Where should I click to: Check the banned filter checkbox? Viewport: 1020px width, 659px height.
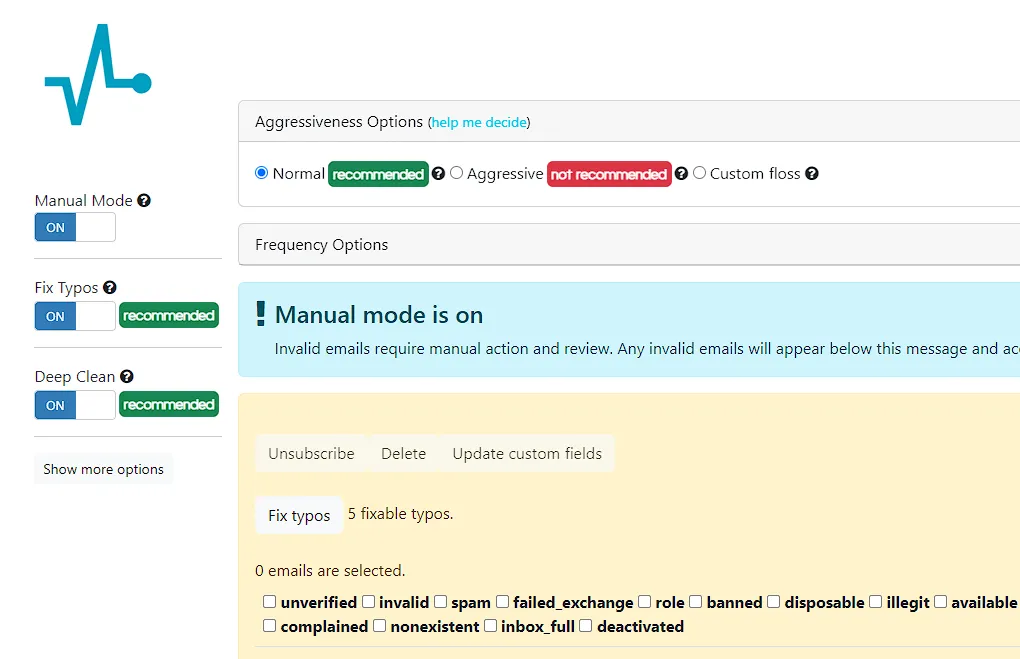coord(695,602)
